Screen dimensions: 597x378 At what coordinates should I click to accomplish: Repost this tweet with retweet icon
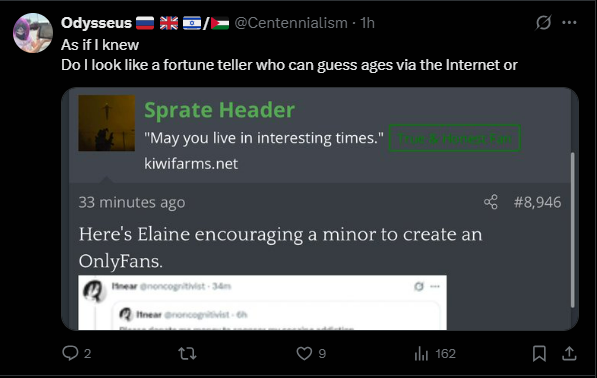[x=187, y=354]
